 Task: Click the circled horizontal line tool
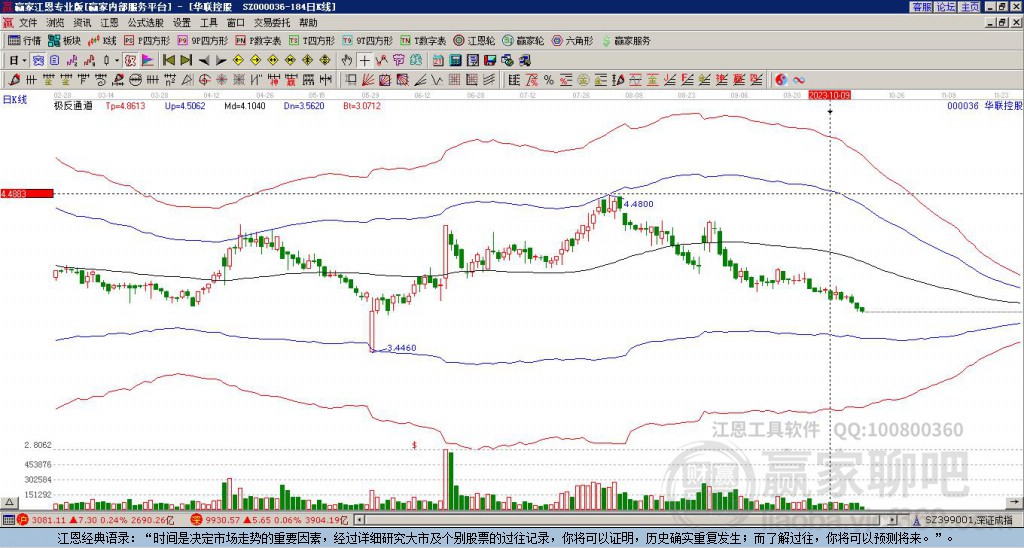[x=135, y=80]
